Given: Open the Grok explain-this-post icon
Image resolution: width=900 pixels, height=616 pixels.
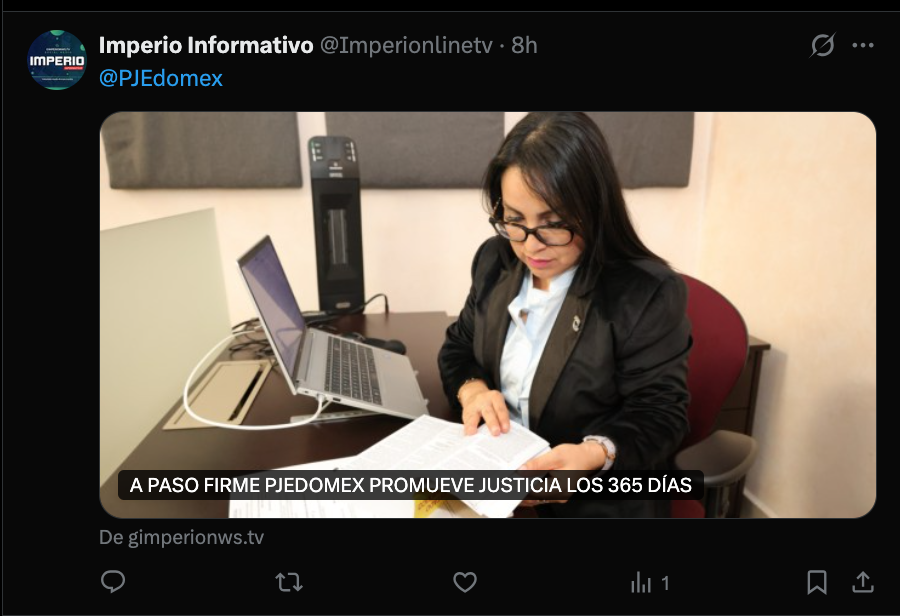Looking at the screenshot, I should 823,45.
